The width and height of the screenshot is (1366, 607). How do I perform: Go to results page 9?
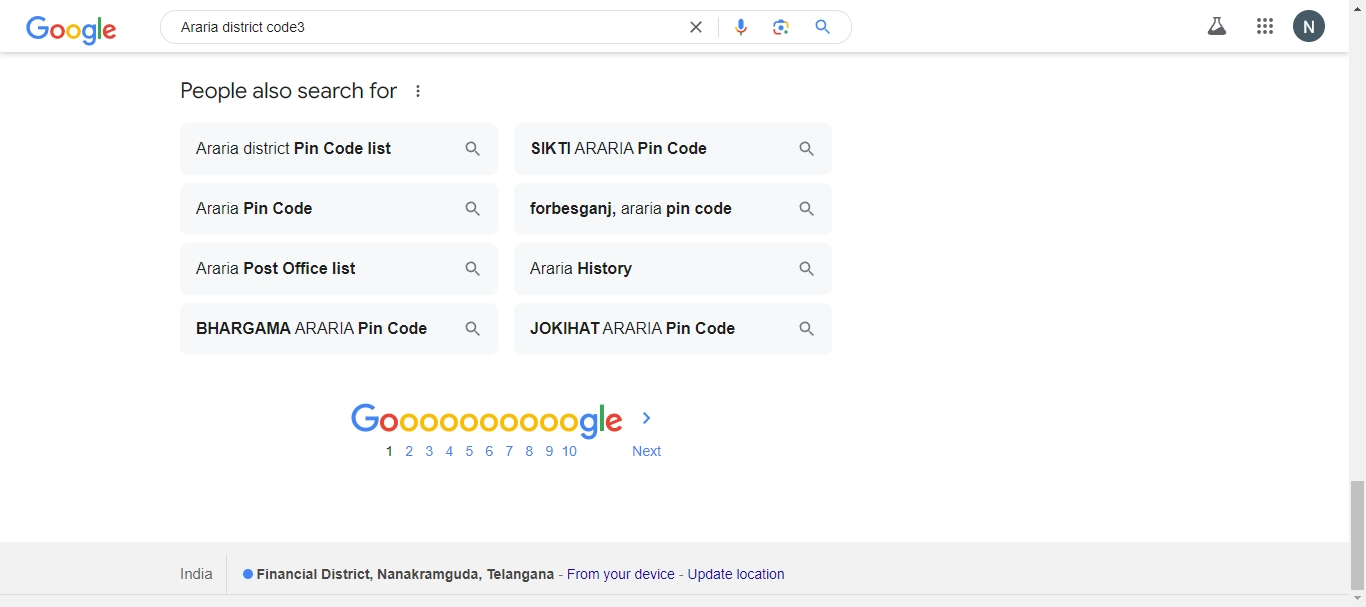(549, 451)
